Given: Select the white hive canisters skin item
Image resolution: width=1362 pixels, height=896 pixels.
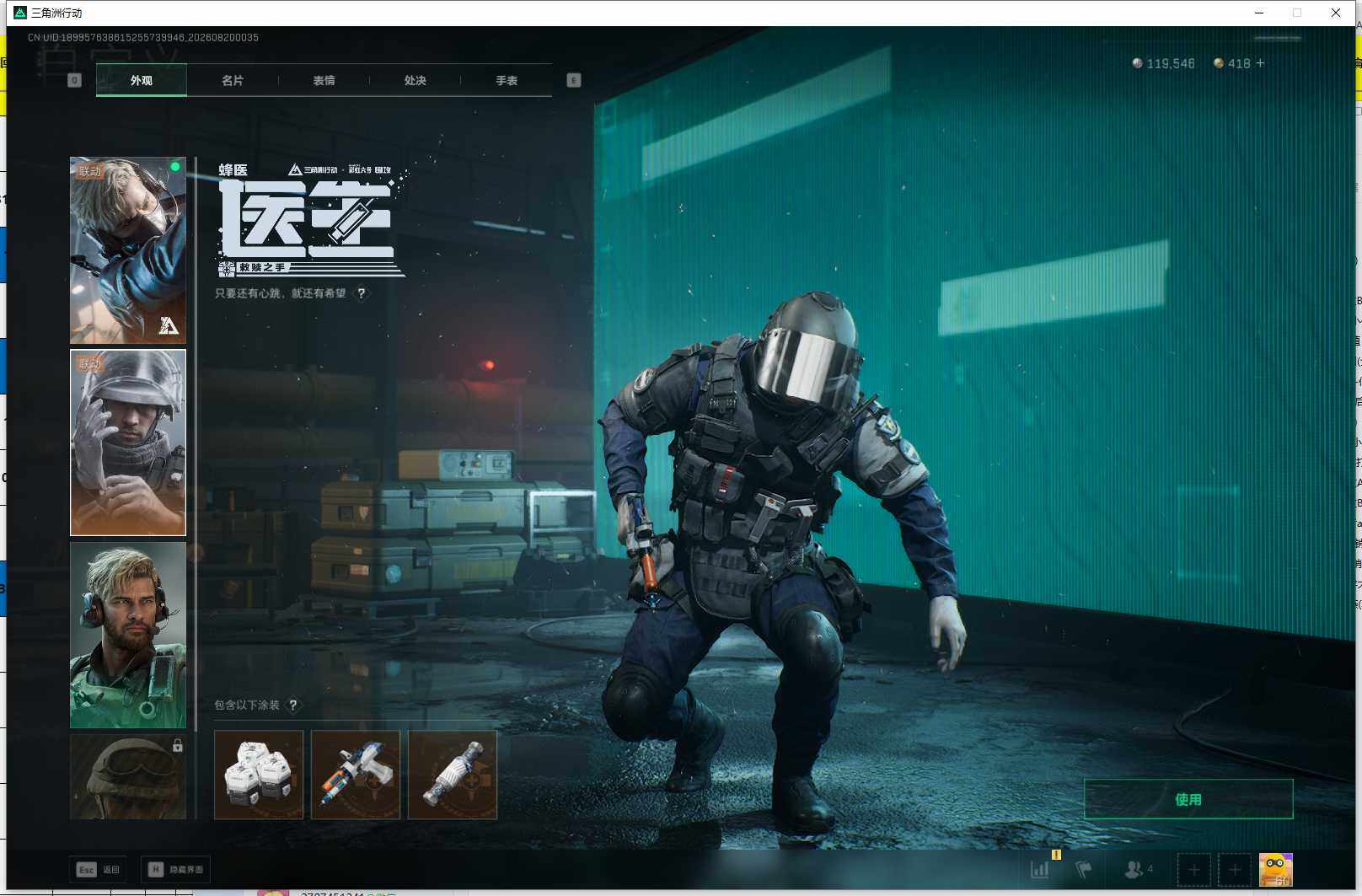Looking at the screenshot, I should click(259, 775).
